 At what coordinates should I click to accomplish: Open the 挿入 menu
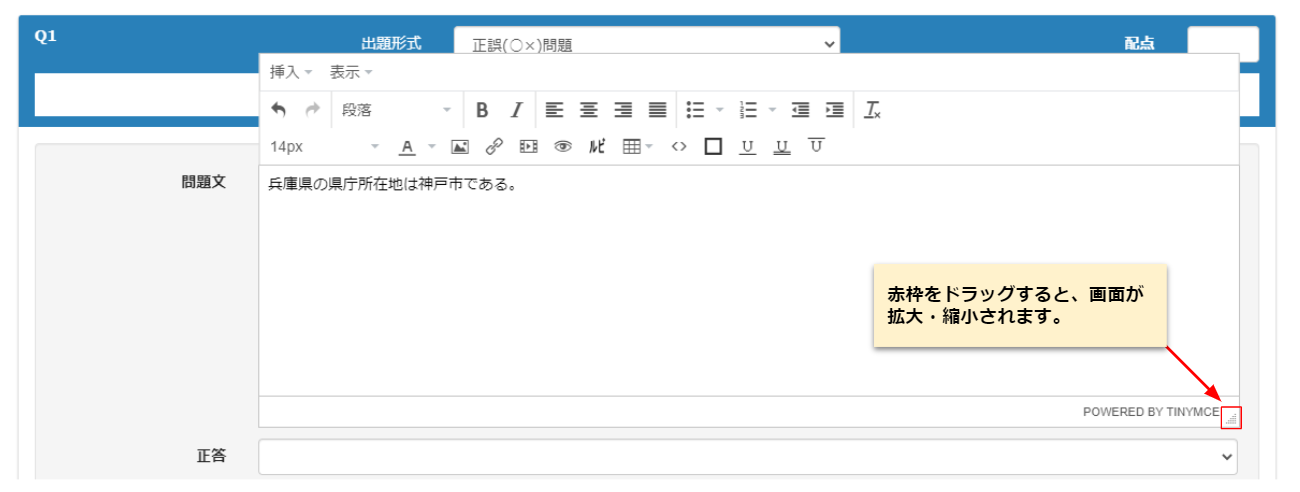click(291, 72)
